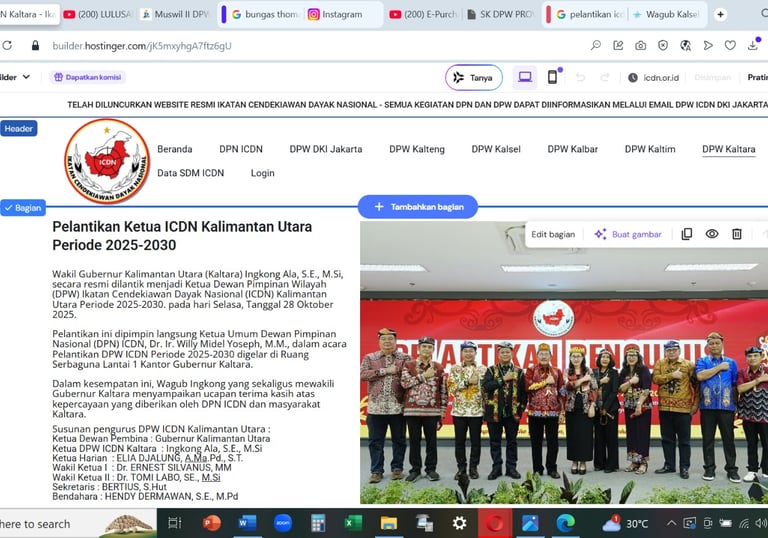Viewport: 768px width, 538px height.
Task: Expand the builder dropdown chevron
Action: [26, 77]
